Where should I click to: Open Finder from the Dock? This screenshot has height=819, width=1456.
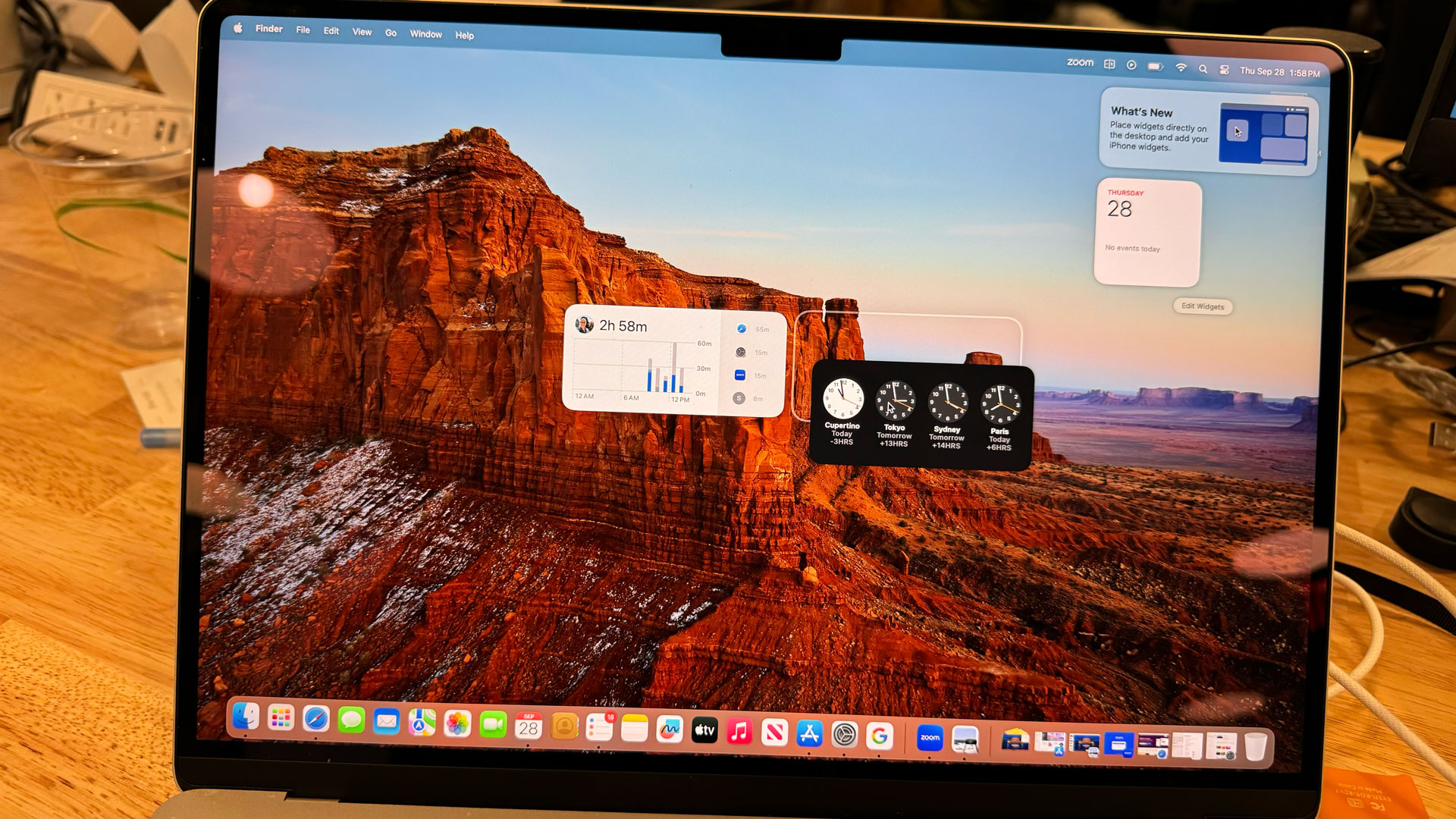246,716
